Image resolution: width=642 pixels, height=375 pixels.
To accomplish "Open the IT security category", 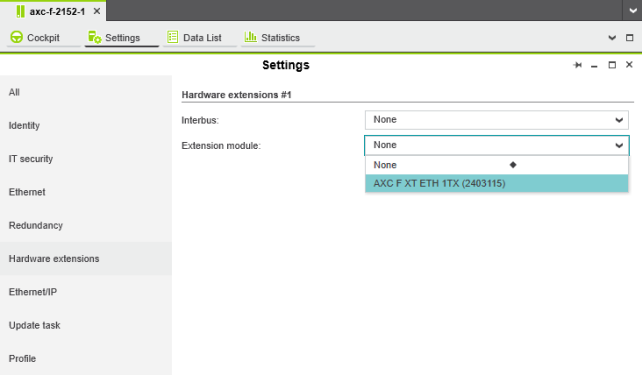I will pos(86,159).
